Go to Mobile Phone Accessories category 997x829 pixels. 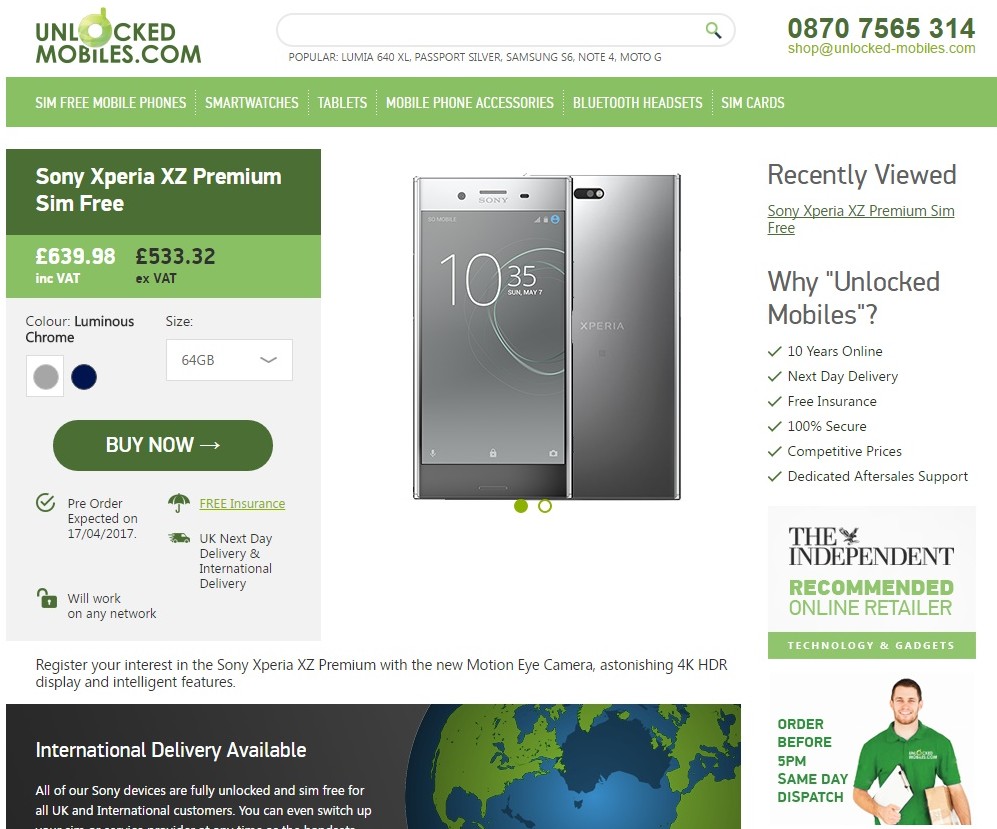click(470, 102)
